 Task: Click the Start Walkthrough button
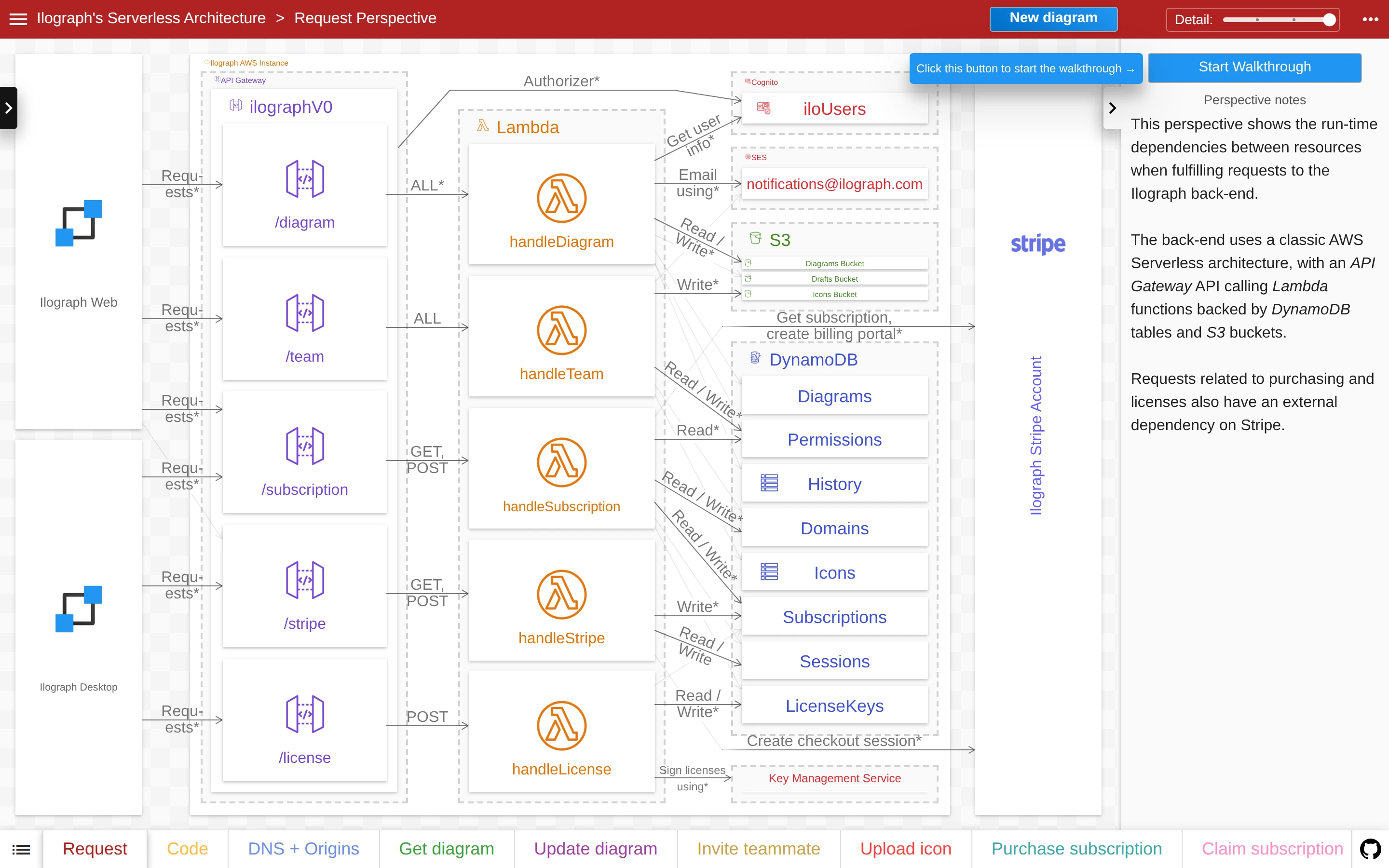[1255, 67]
